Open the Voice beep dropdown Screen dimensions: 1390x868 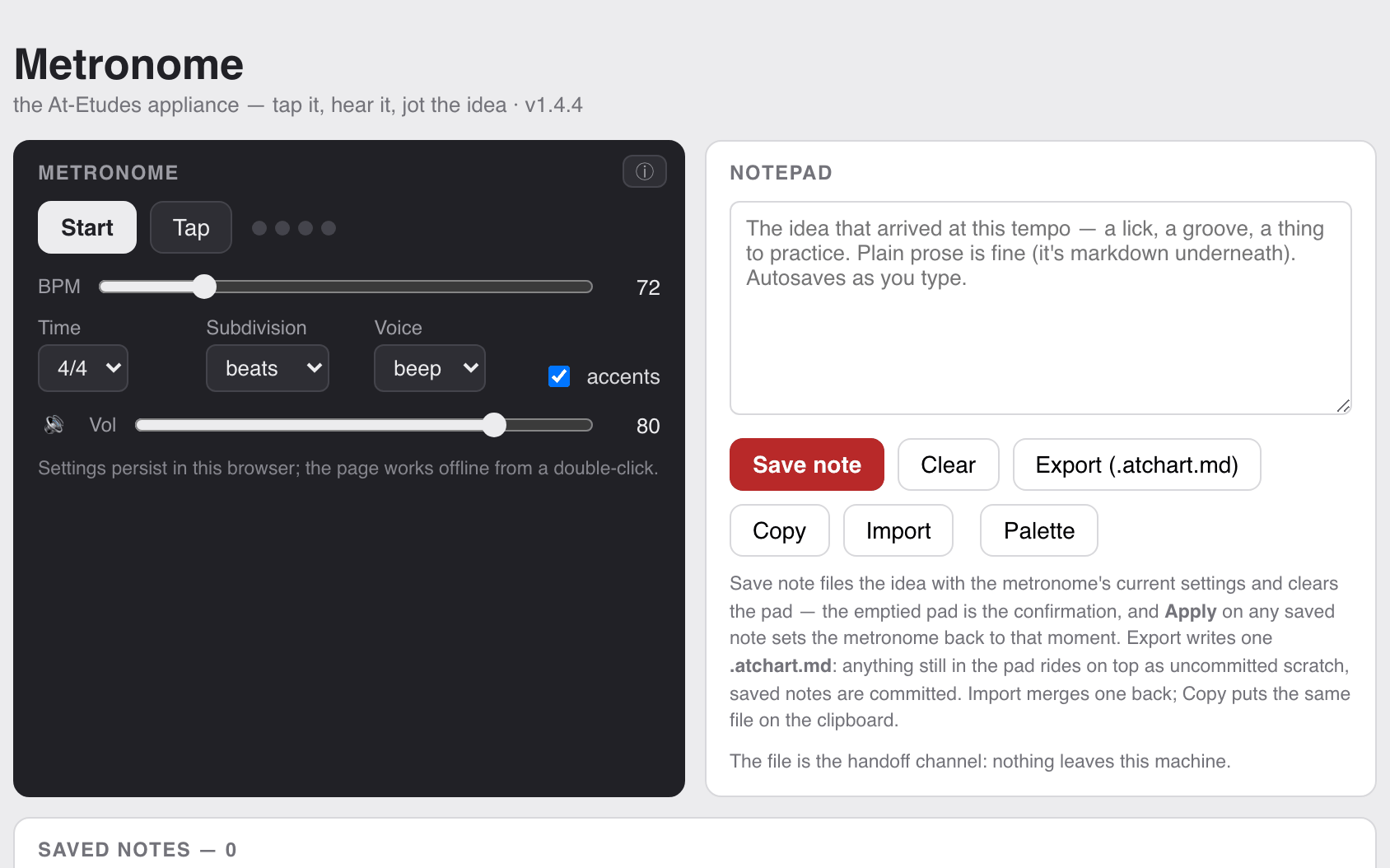430,368
